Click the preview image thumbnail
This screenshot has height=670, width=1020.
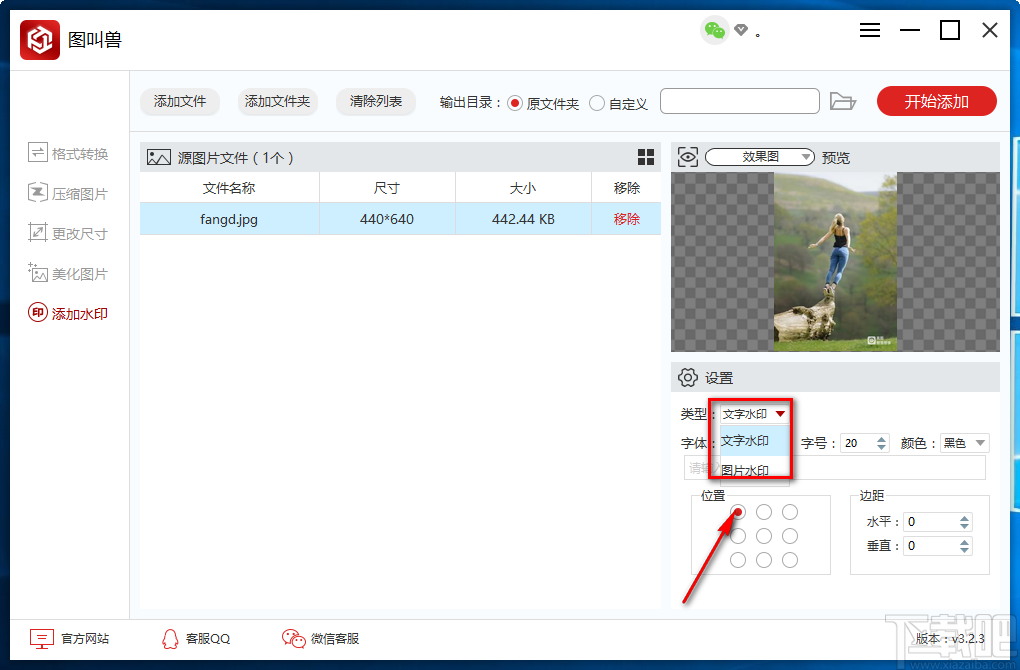tap(835, 261)
